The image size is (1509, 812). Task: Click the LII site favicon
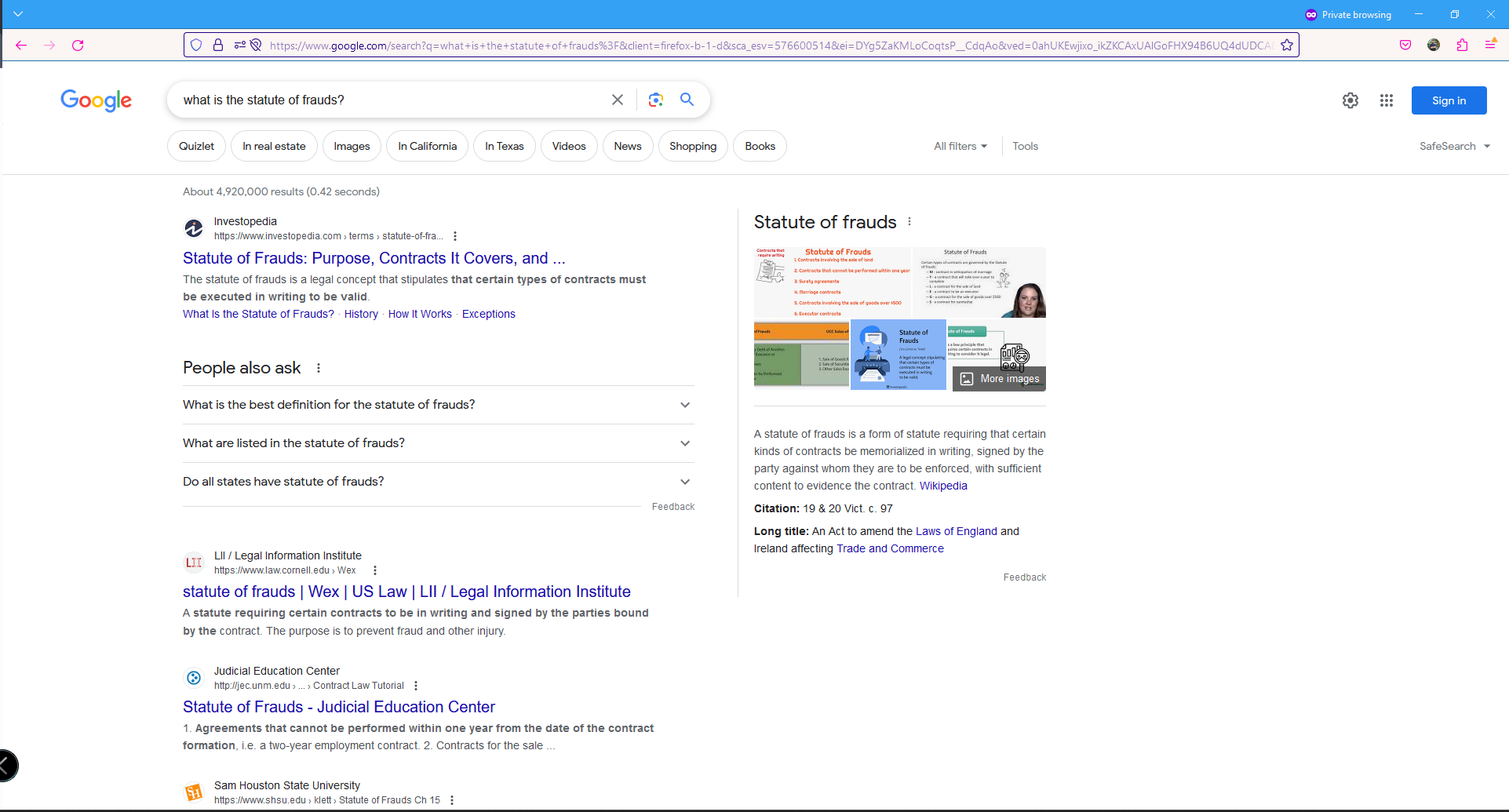(194, 563)
